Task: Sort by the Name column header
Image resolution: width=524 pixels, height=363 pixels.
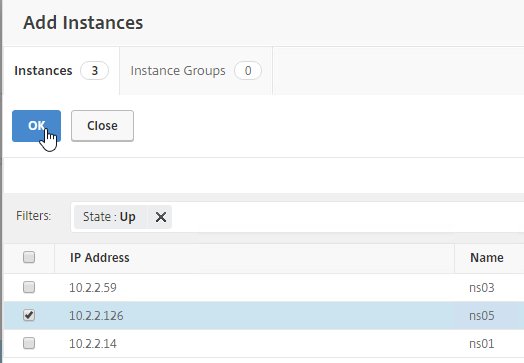Action: coord(487,258)
